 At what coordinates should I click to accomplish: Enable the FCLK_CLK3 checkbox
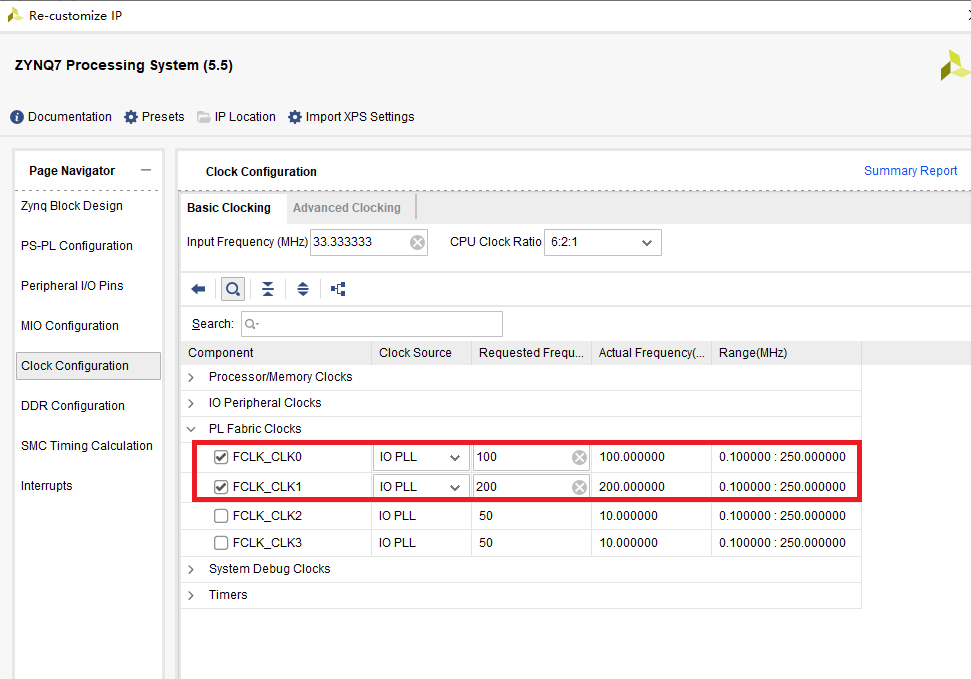(x=220, y=543)
